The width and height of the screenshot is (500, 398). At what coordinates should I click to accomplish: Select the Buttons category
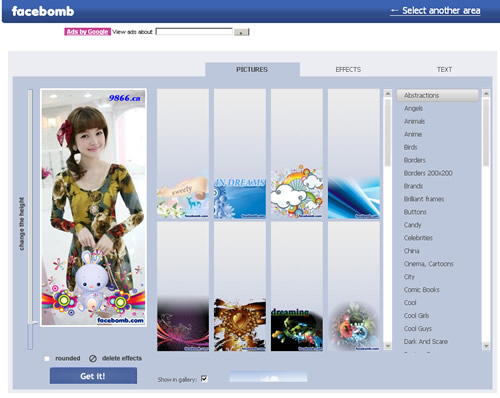click(415, 212)
